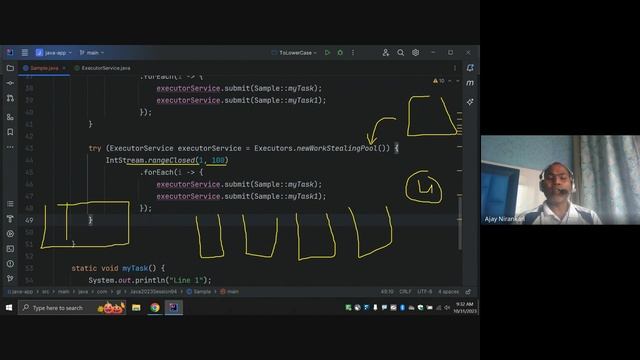Screen dimensions: 640x360
Task: Open the Bookmarks tool window icon
Action: 10,132
